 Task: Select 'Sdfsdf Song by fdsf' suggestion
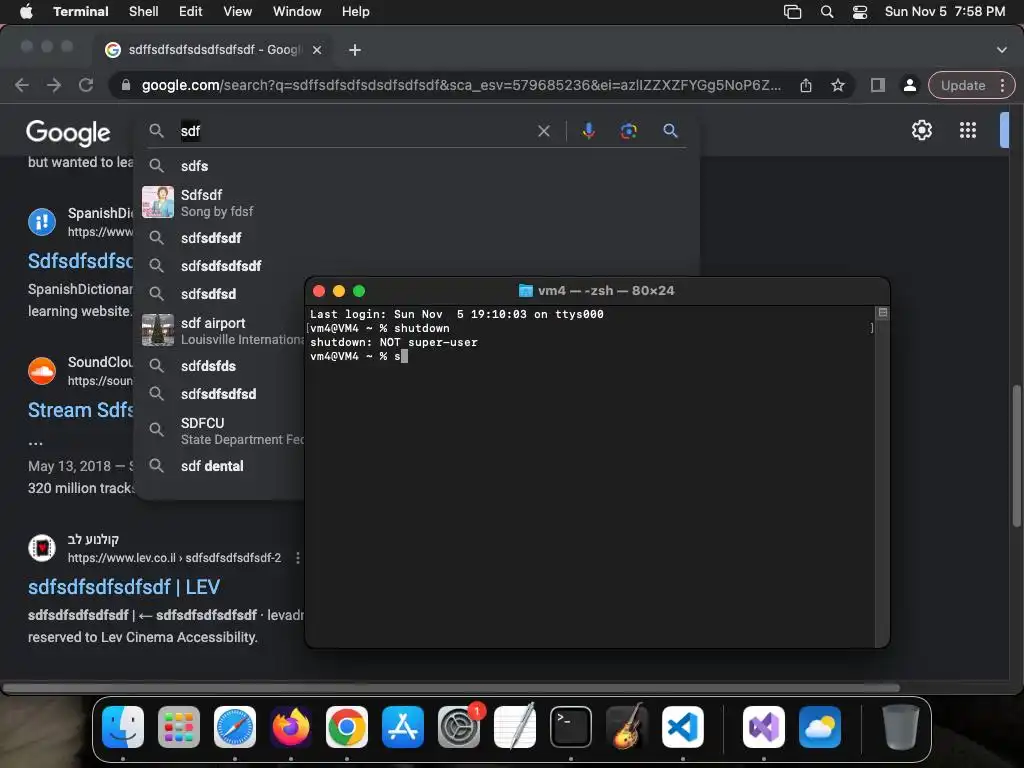tap(416, 202)
